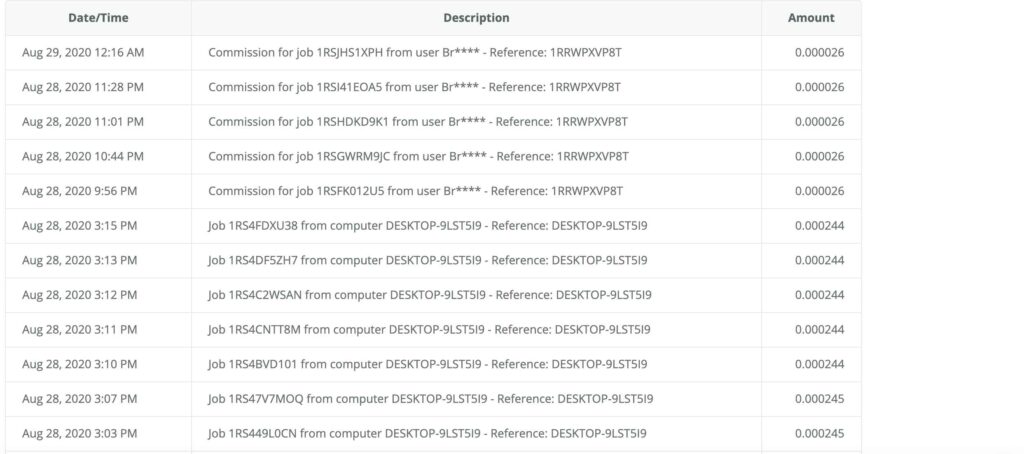Select the commission for job 1RSFK012U5
Screen dimensions: 1024x454
415,191
